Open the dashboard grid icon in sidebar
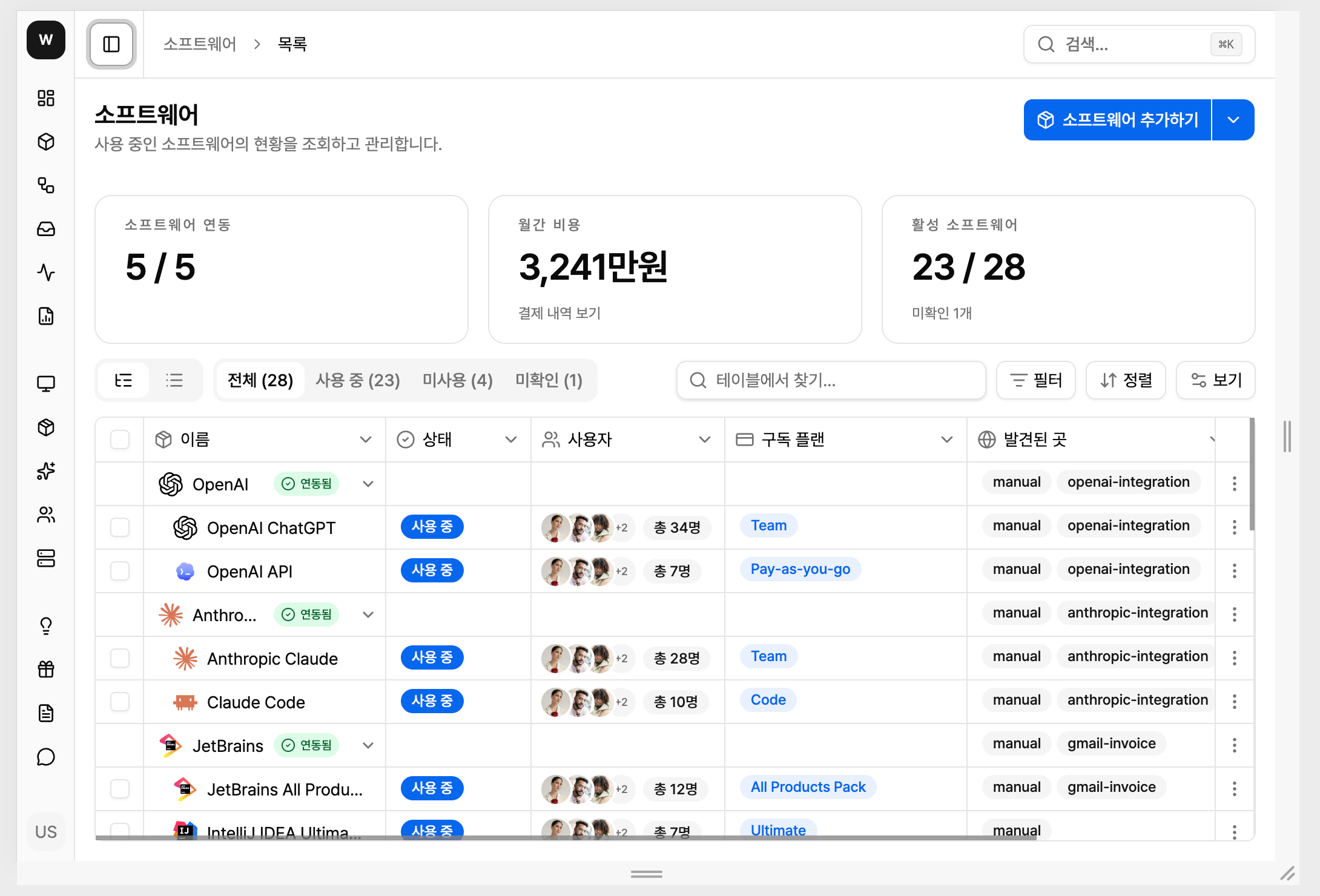 coord(46,98)
